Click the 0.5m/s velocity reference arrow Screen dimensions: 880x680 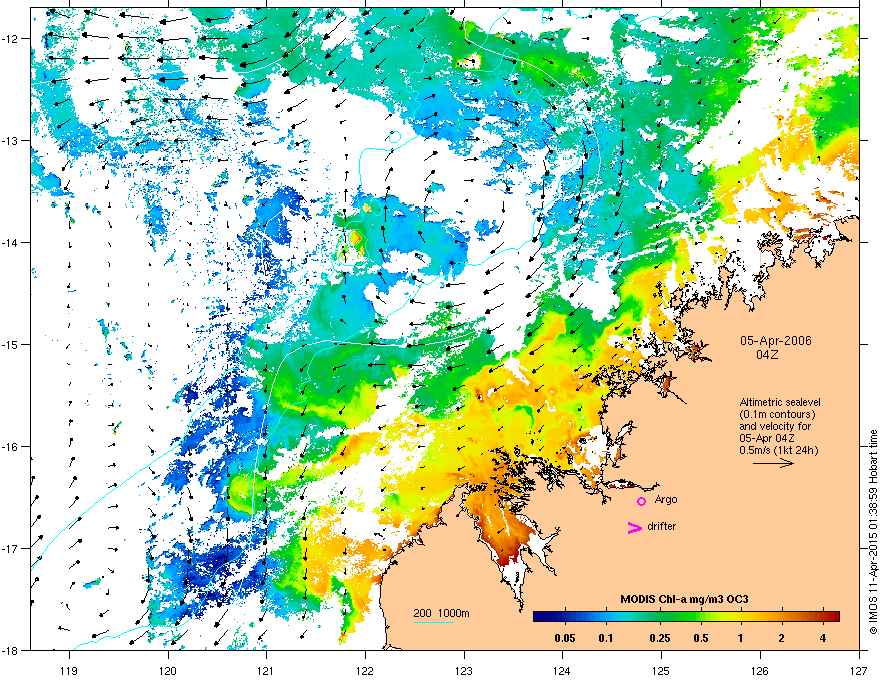click(773, 463)
